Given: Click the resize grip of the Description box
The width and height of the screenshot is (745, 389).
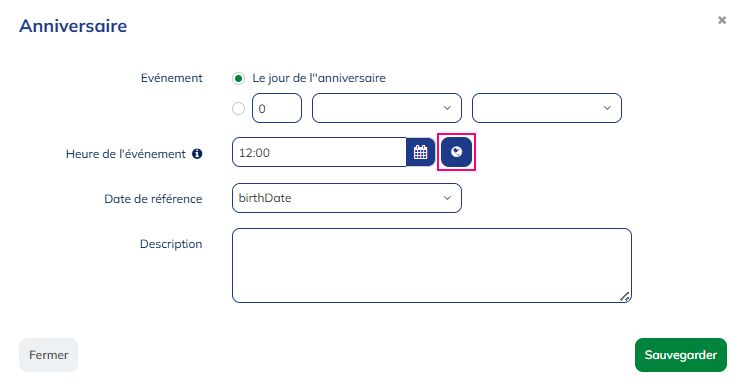Looking at the screenshot, I should tap(625, 297).
